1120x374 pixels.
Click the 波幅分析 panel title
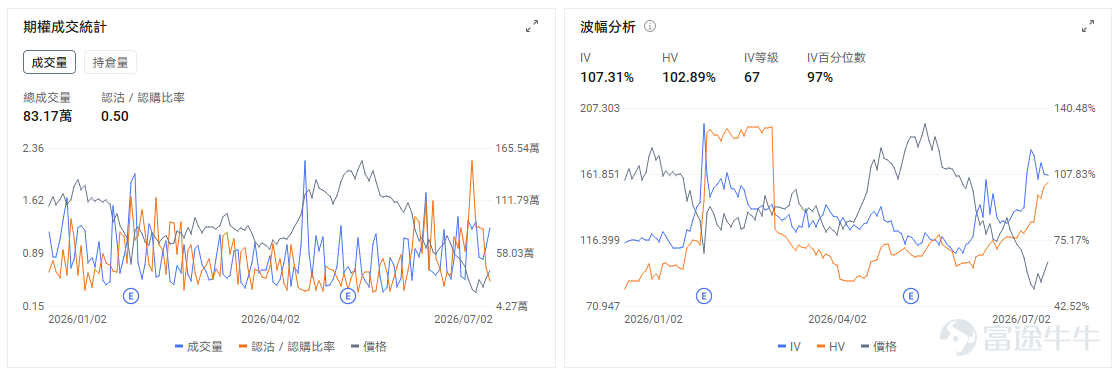click(x=608, y=27)
